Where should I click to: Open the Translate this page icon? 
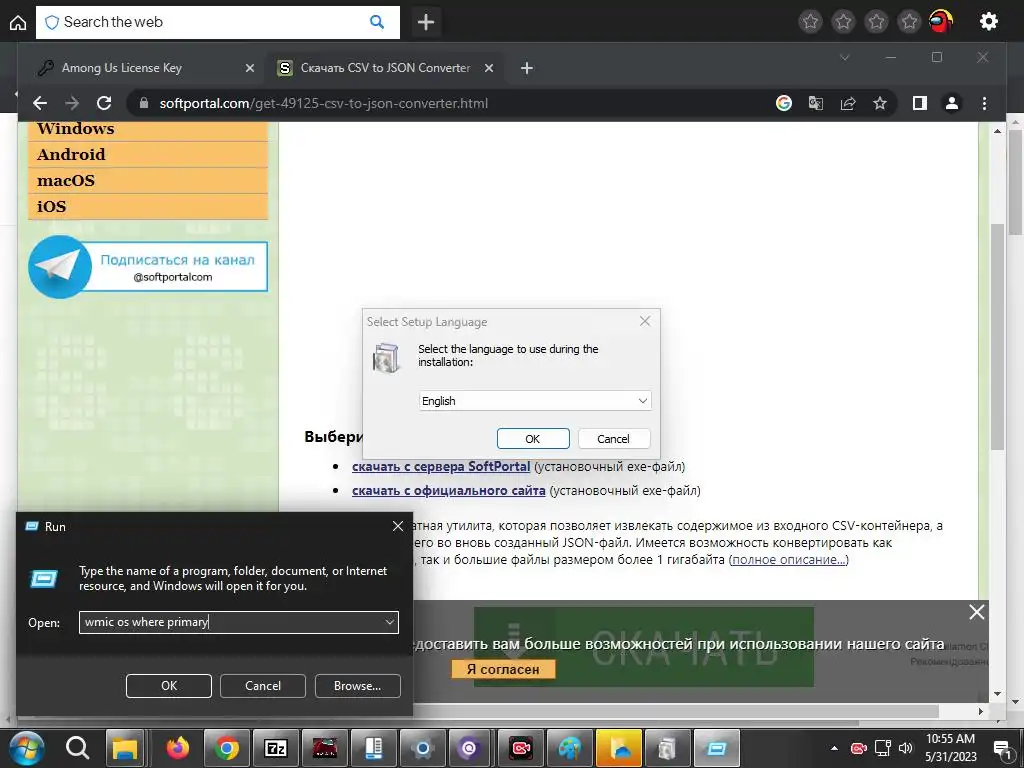(x=816, y=103)
